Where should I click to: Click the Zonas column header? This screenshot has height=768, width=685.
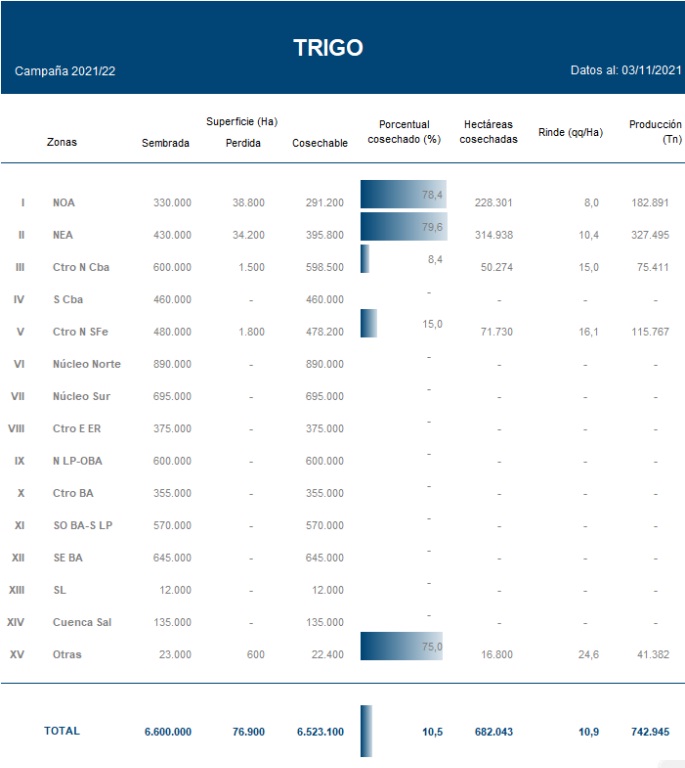click(61, 142)
